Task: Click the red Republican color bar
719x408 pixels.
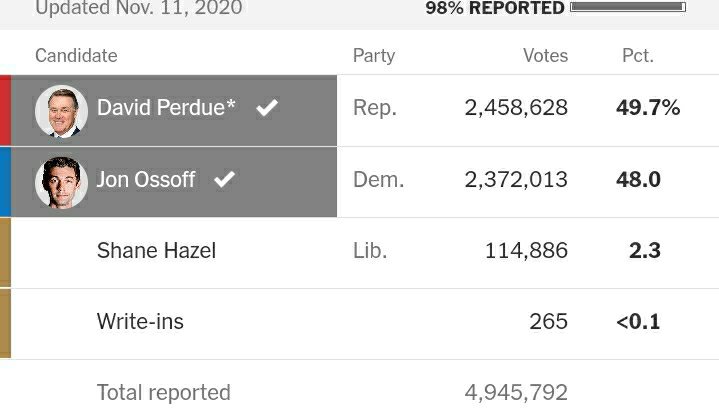Action: point(5,110)
